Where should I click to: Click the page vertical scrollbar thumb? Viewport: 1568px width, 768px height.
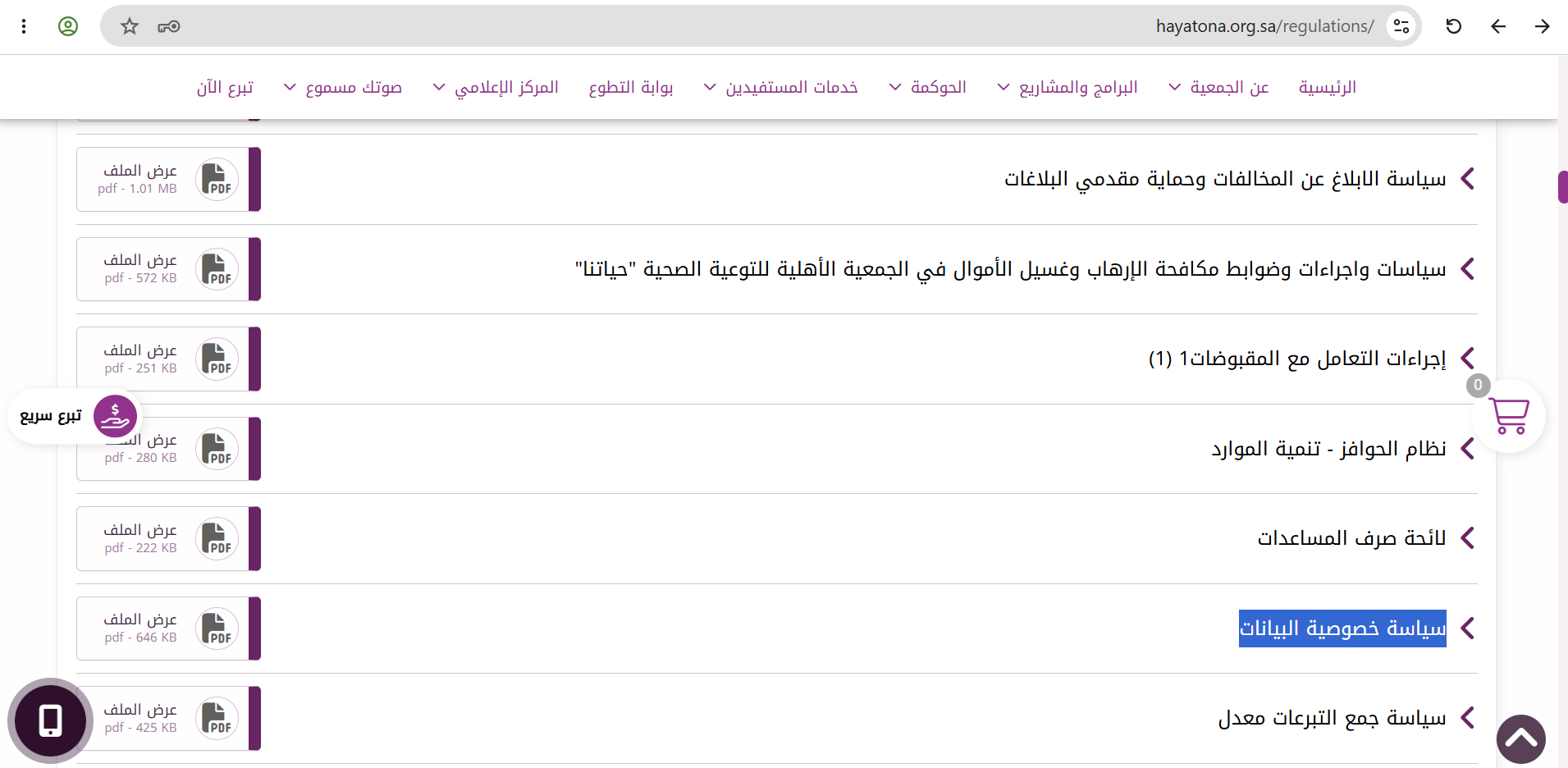1563,187
